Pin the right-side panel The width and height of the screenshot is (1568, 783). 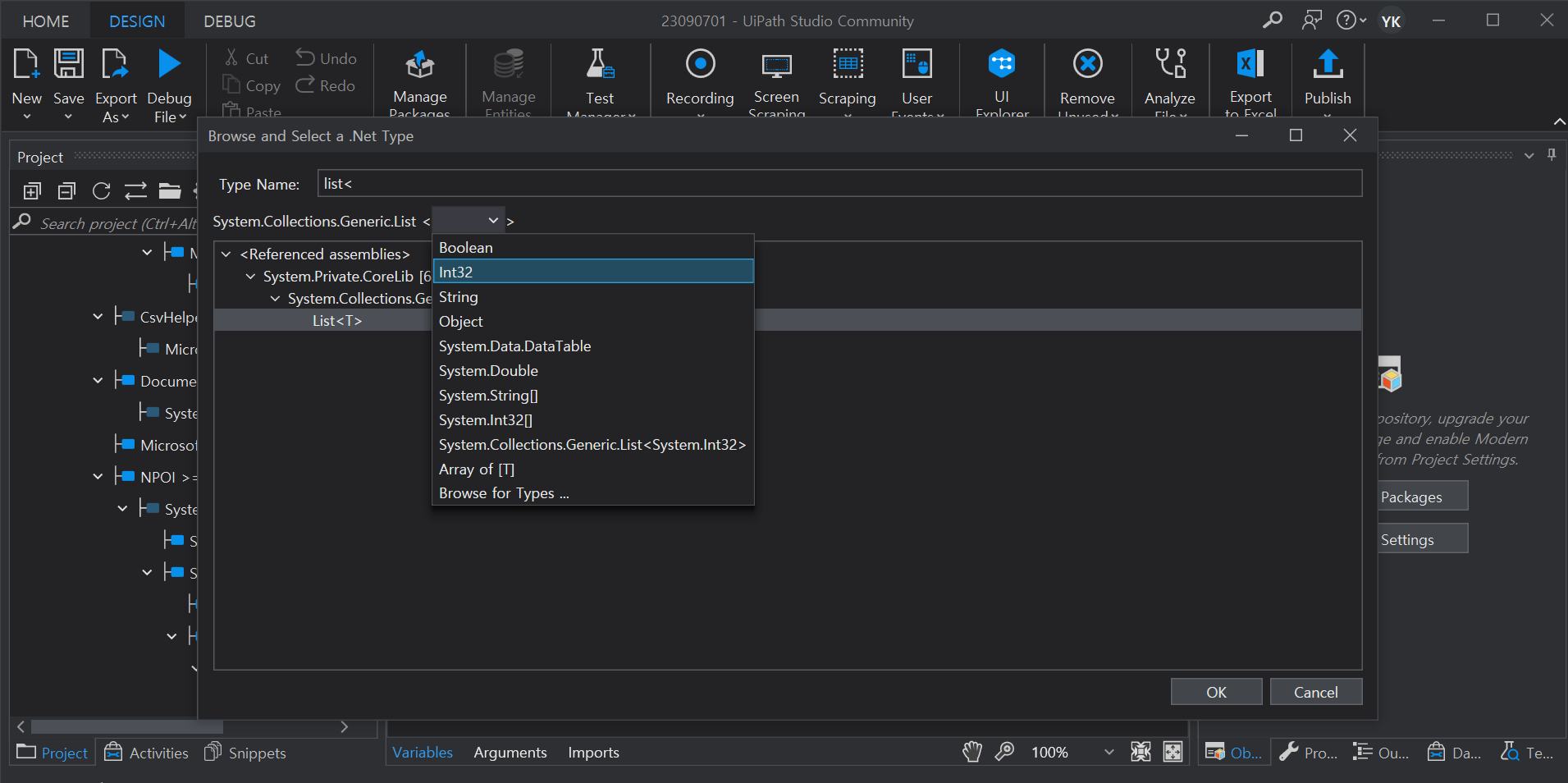click(1552, 154)
